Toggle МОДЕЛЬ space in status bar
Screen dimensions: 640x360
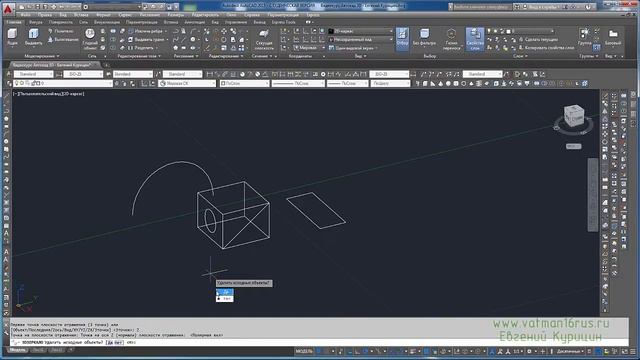tap(304, 351)
